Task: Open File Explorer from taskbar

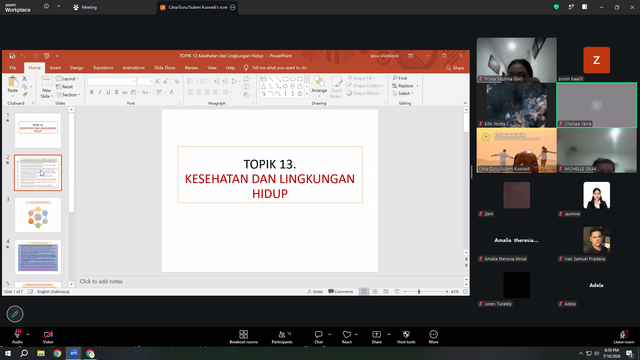Action: pos(41,353)
